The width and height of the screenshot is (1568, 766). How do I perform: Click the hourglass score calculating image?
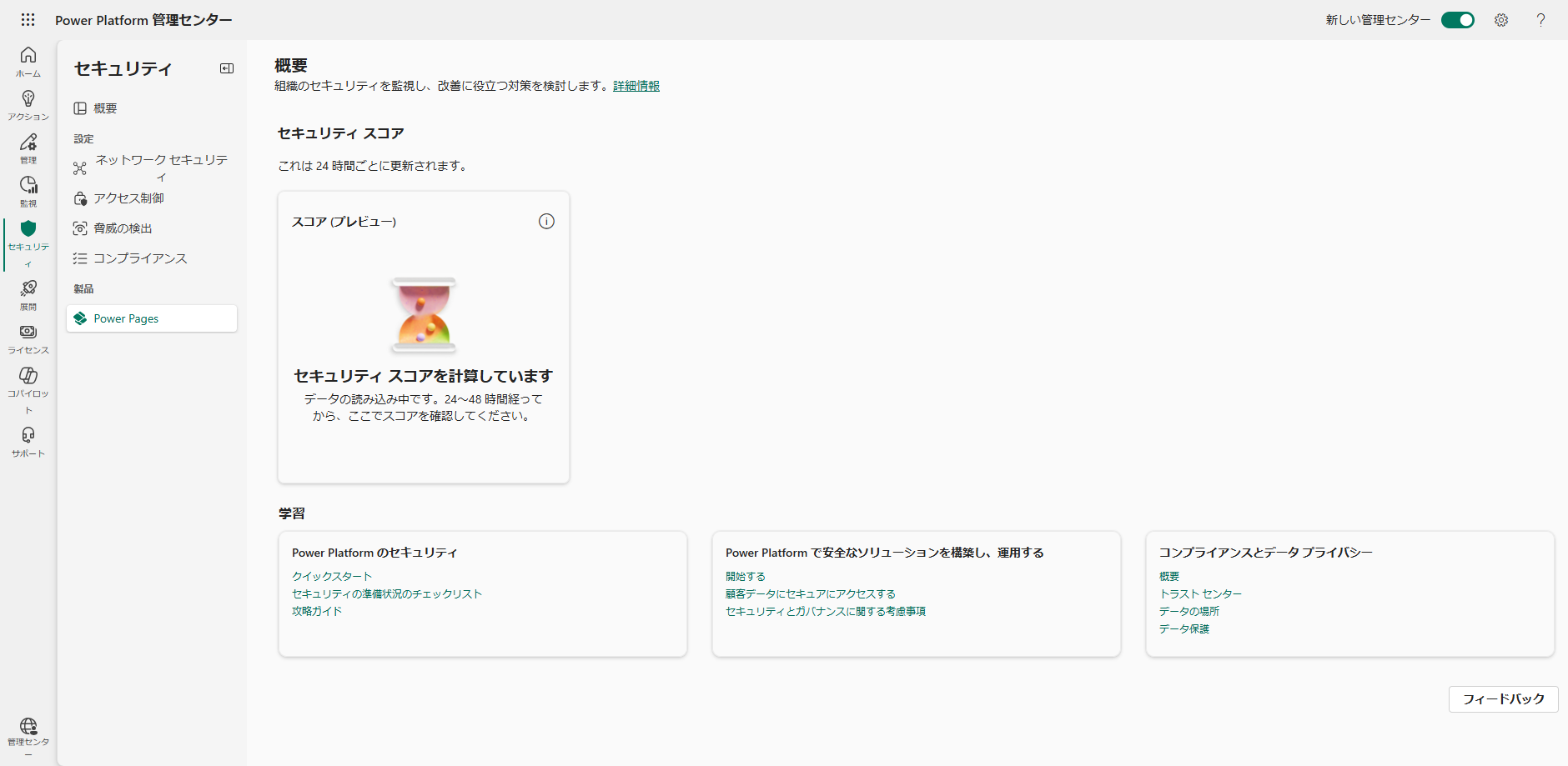tap(424, 315)
